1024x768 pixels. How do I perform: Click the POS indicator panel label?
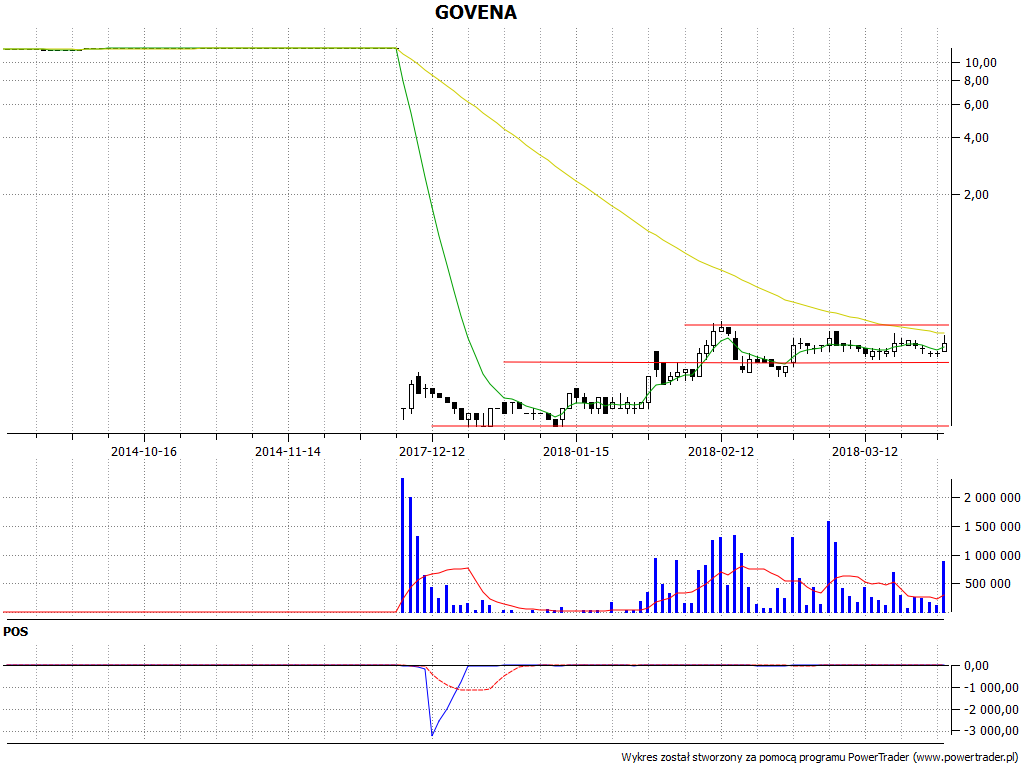click(15, 632)
